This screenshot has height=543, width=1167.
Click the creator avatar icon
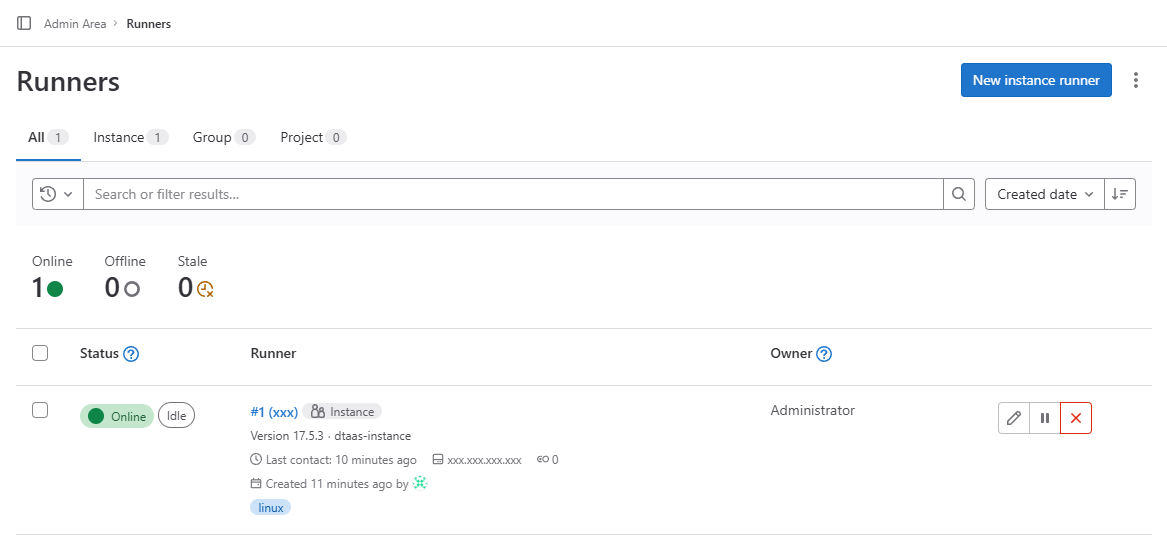(x=420, y=483)
